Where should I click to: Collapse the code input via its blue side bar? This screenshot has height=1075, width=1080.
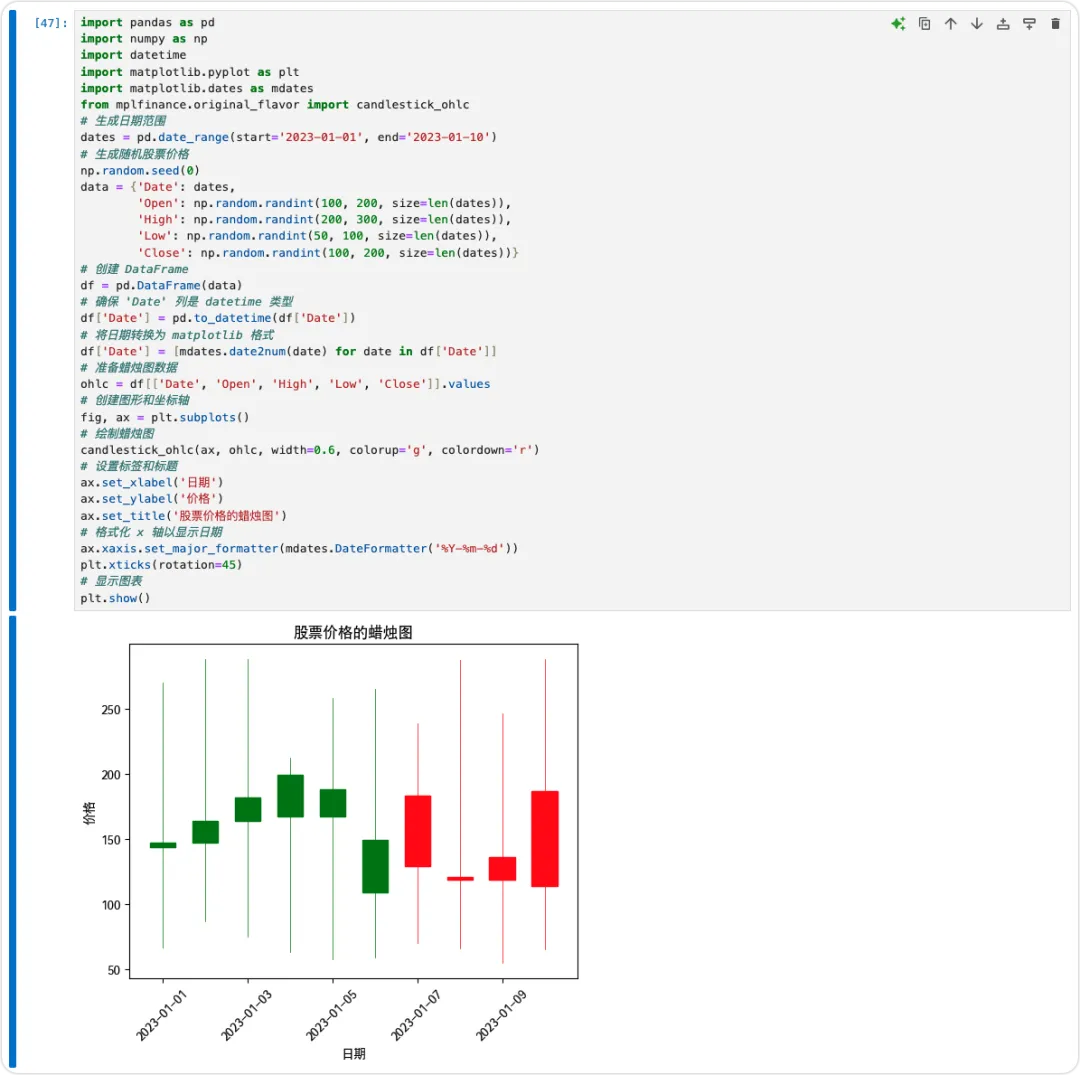tap(12, 310)
